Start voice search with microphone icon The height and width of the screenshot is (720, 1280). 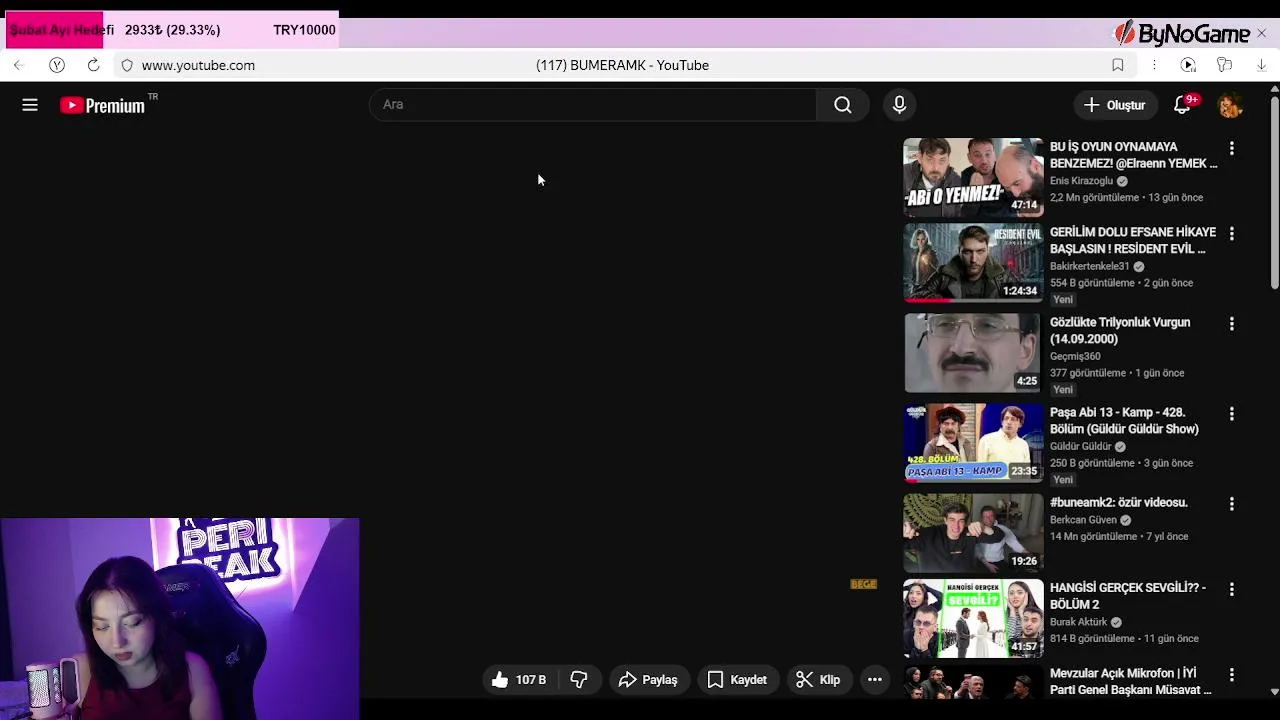pos(899,105)
